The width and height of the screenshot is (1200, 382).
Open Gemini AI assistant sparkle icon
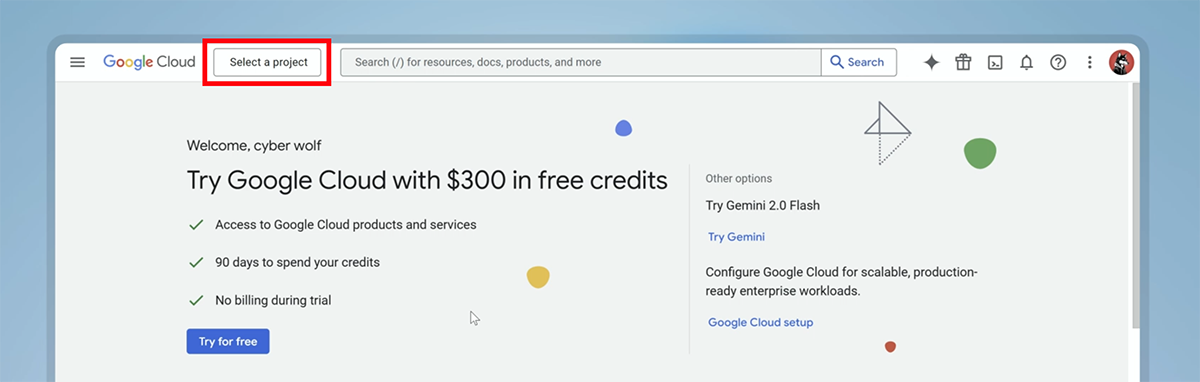click(931, 62)
